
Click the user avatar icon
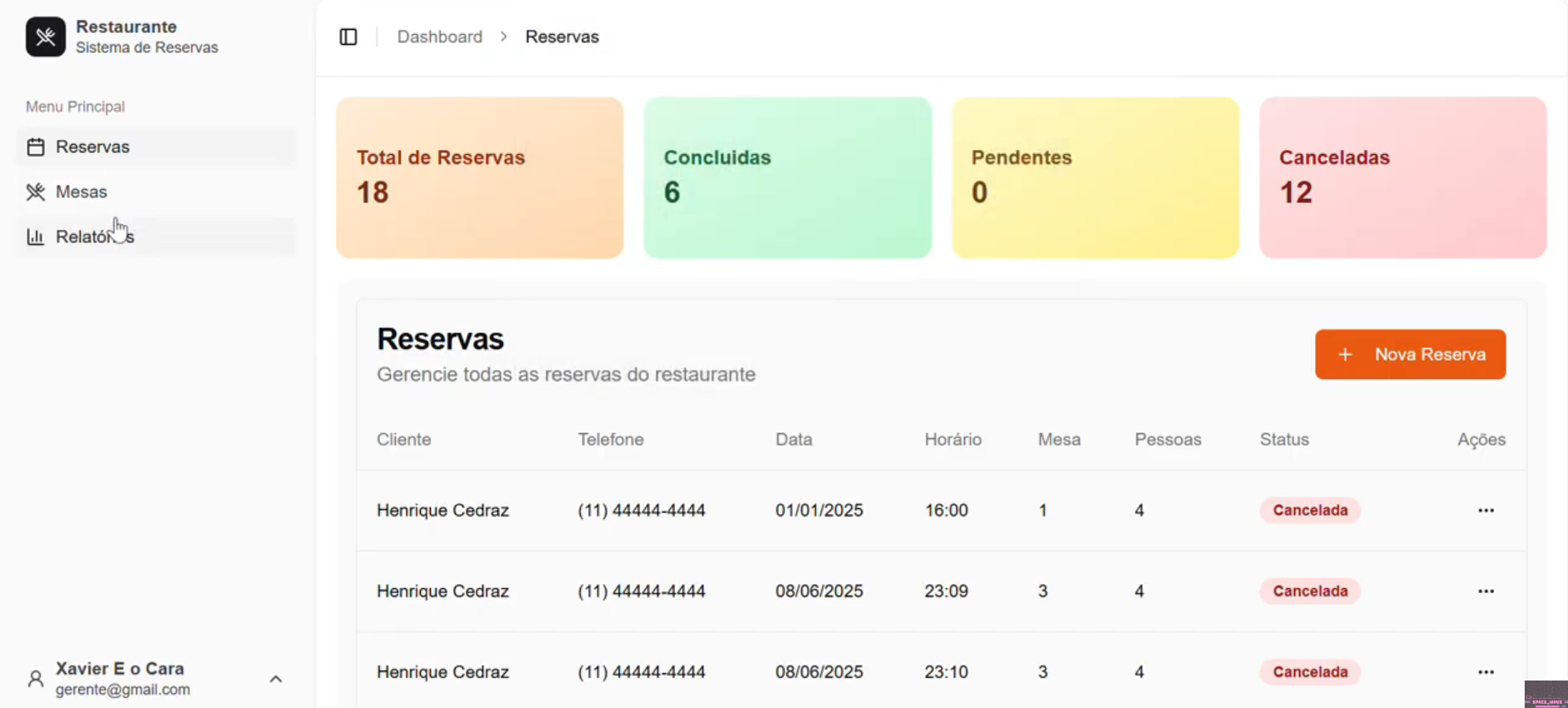pyautogui.click(x=36, y=679)
